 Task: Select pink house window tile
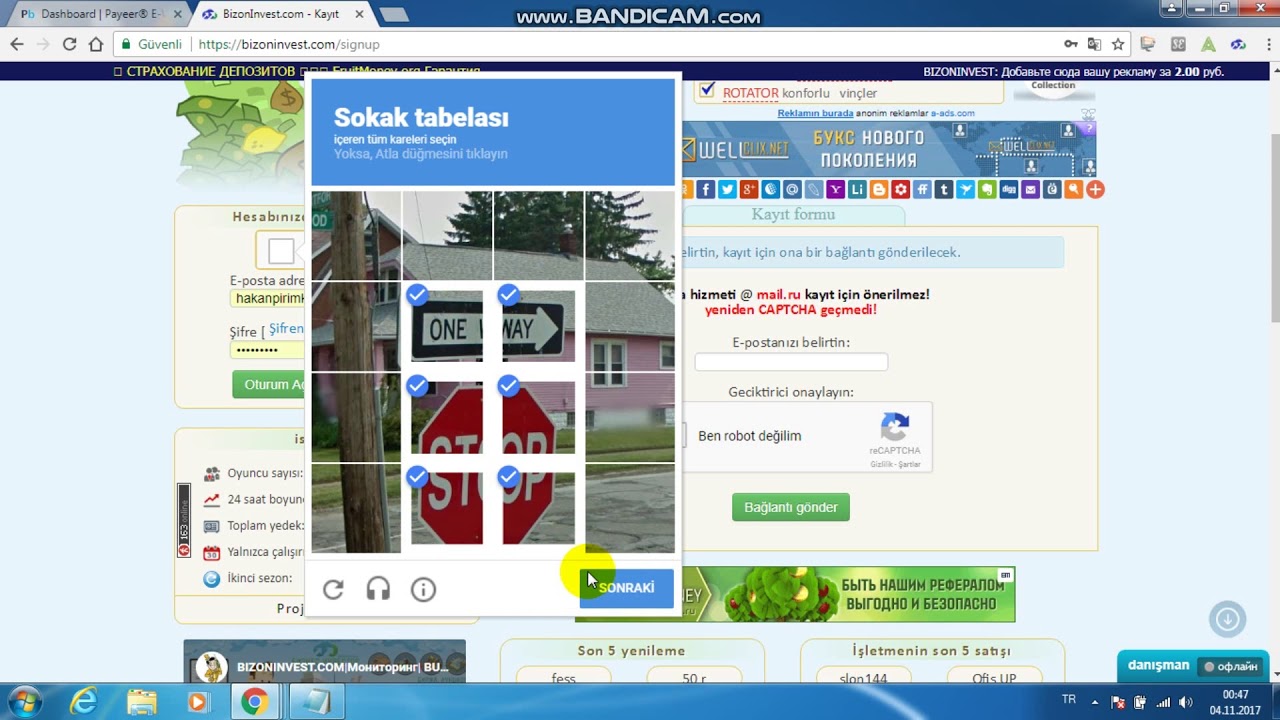[630, 327]
